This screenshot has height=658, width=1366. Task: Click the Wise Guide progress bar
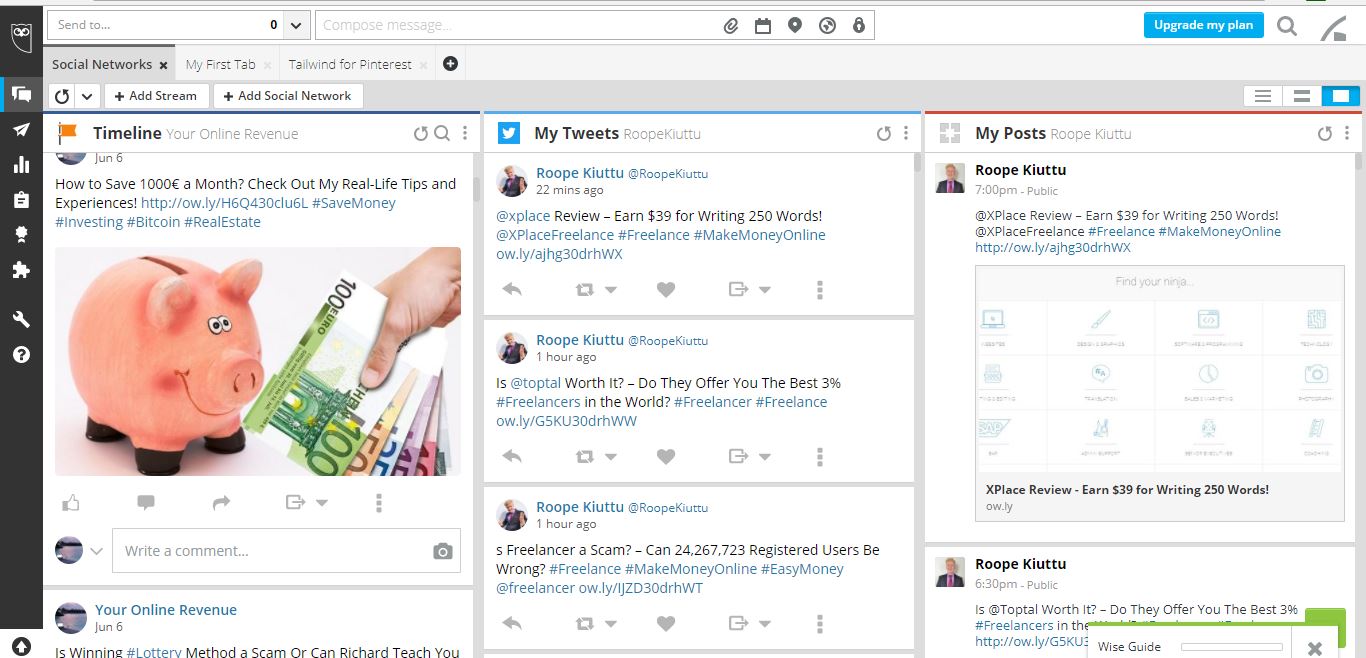coord(1232,647)
